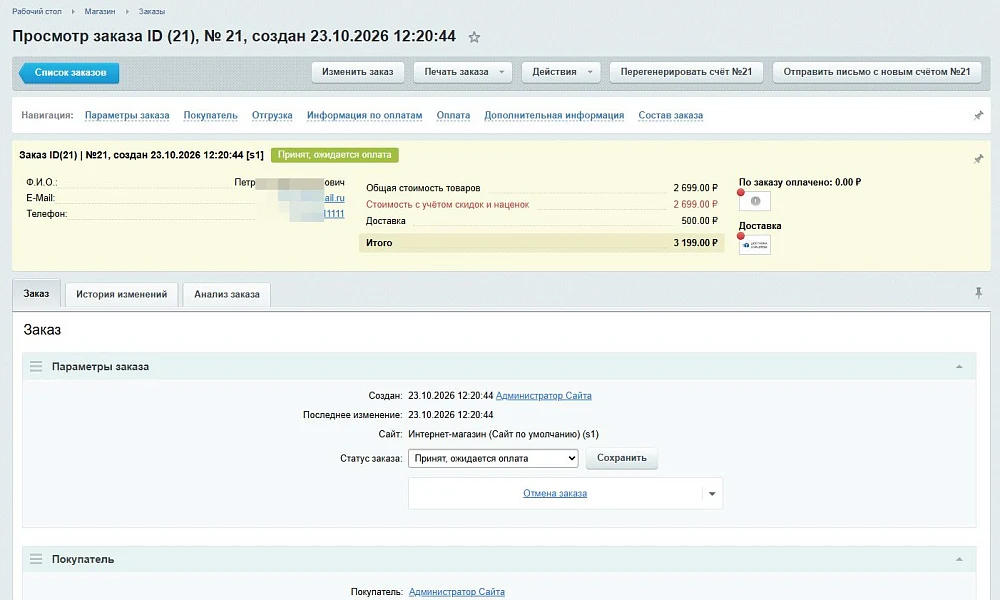
Task: Jump to Оплата in navigation
Action: 453,115
